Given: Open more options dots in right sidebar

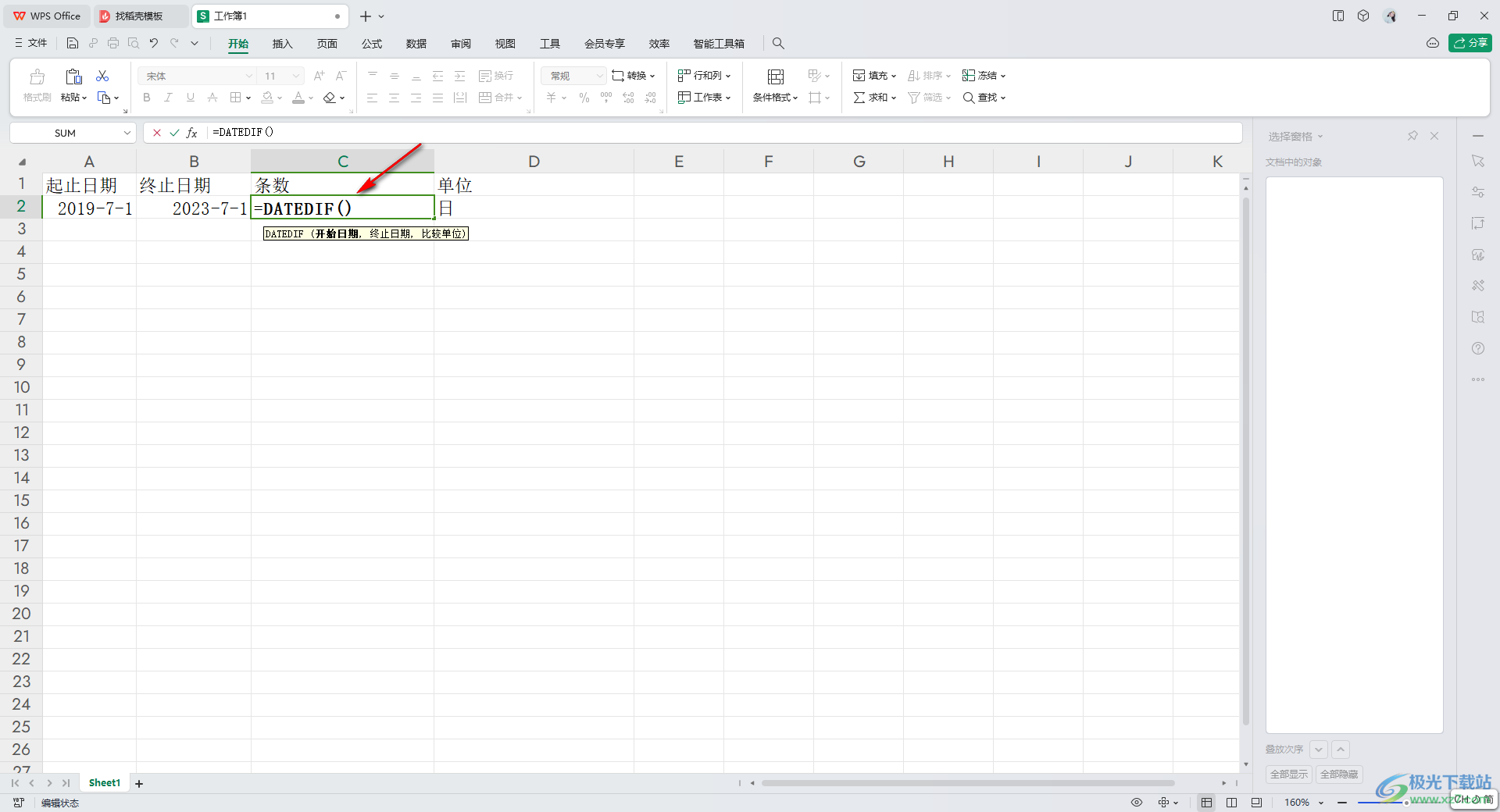Looking at the screenshot, I should coord(1478,379).
